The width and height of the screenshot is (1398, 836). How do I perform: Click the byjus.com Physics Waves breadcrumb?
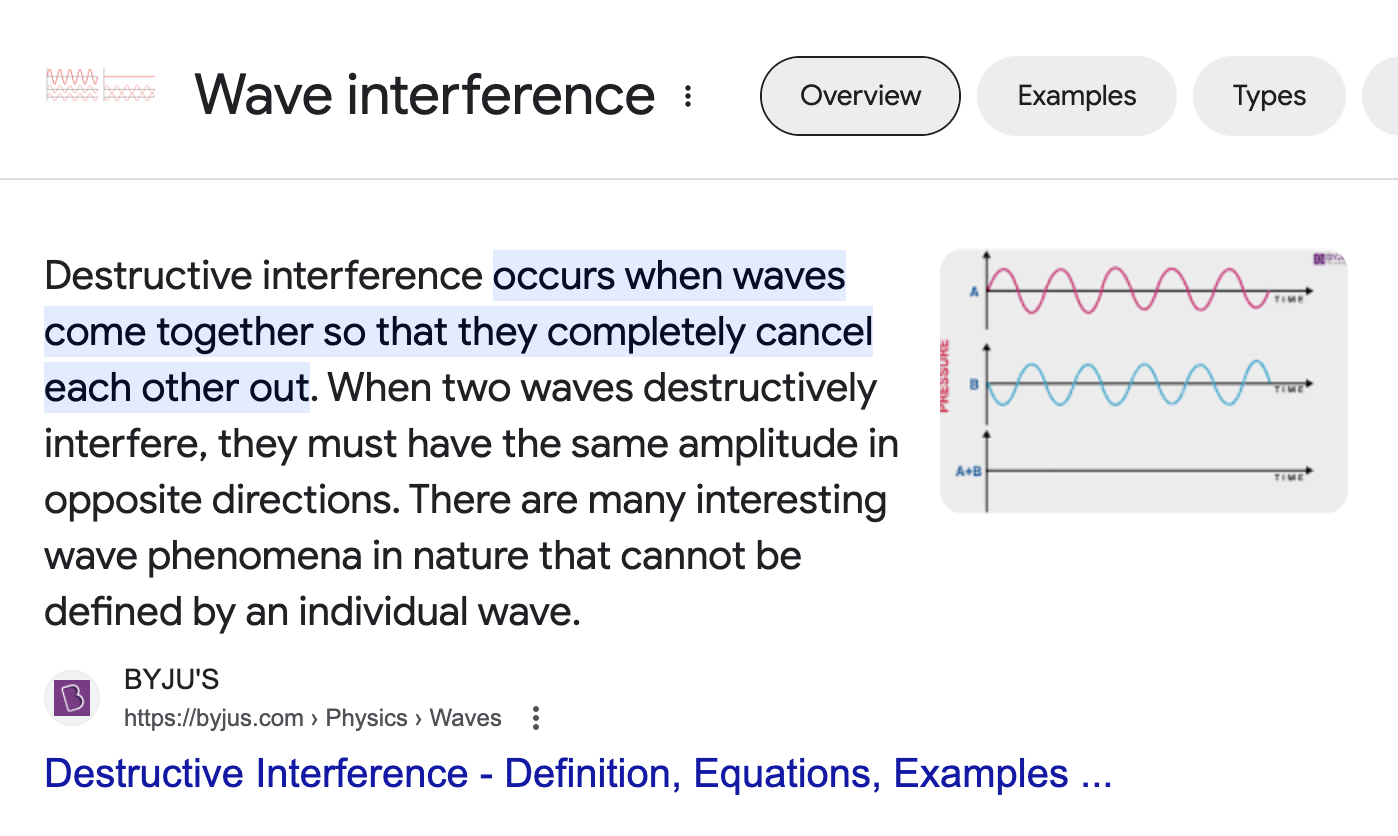point(312,718)
